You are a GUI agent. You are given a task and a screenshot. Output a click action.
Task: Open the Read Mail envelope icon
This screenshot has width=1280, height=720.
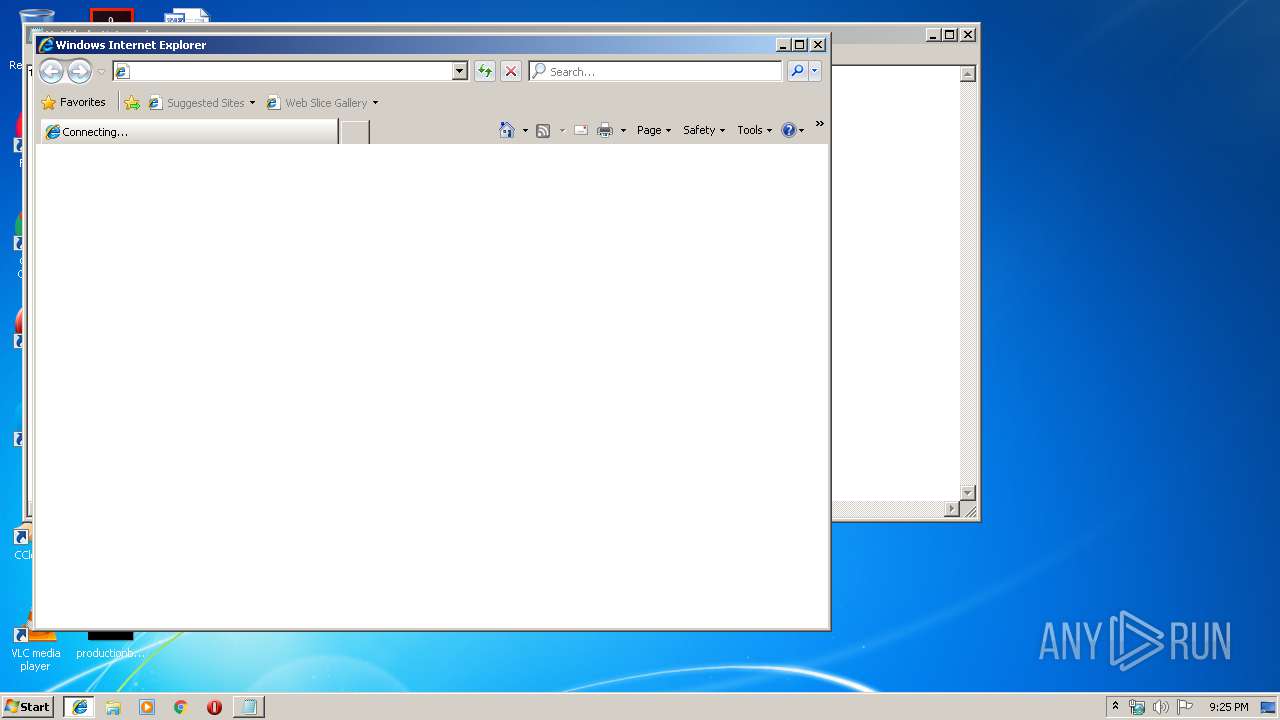click(x=581, y=130)
